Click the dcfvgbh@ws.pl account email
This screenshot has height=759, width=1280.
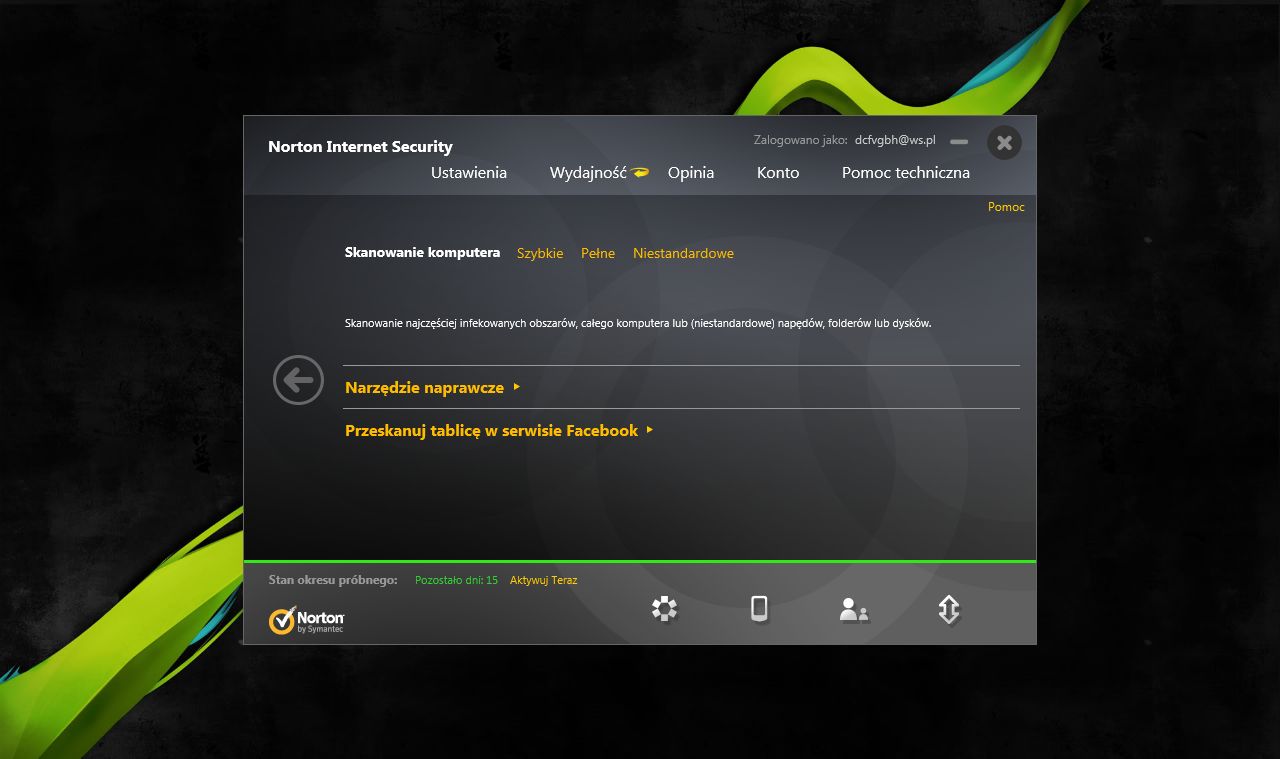click(895, 141)
